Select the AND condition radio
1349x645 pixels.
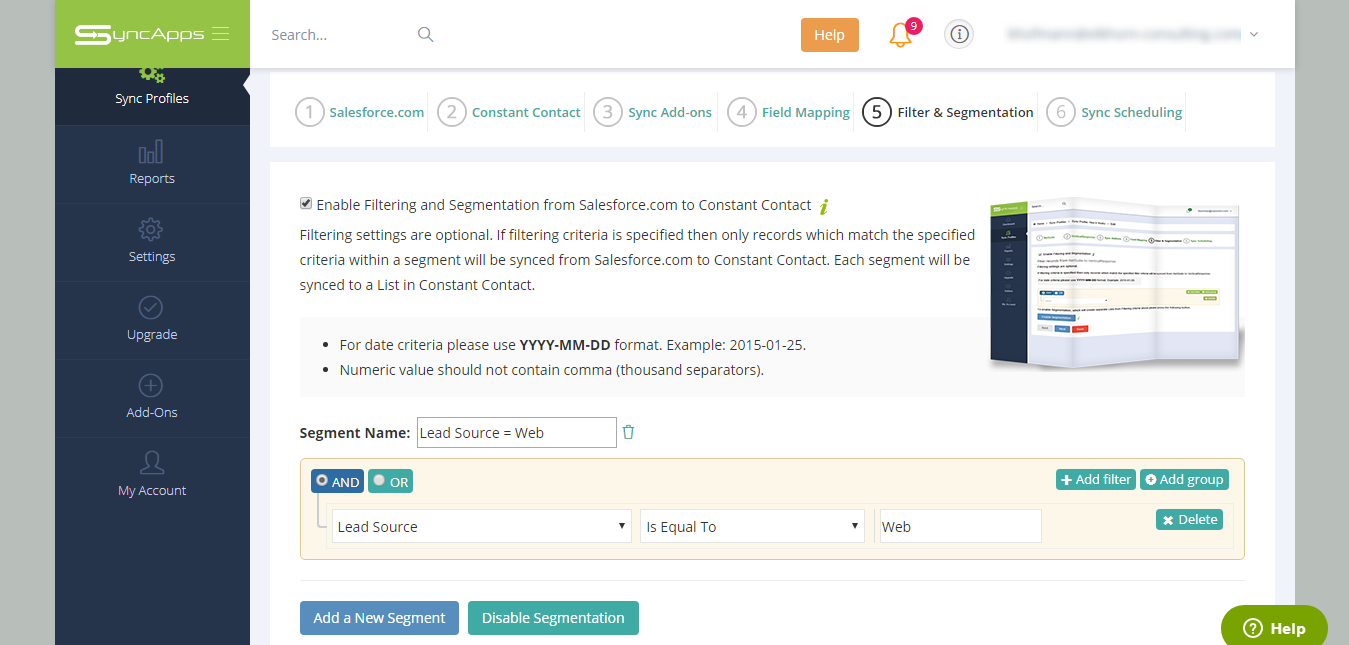[x=322, y=480]
